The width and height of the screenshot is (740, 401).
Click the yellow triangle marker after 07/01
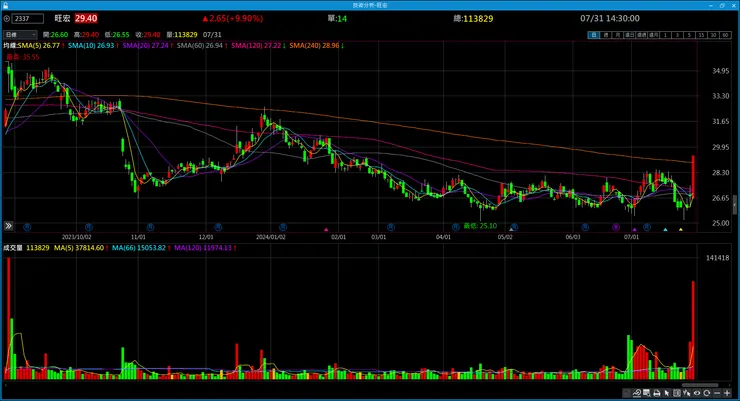[x=681, y=230]
